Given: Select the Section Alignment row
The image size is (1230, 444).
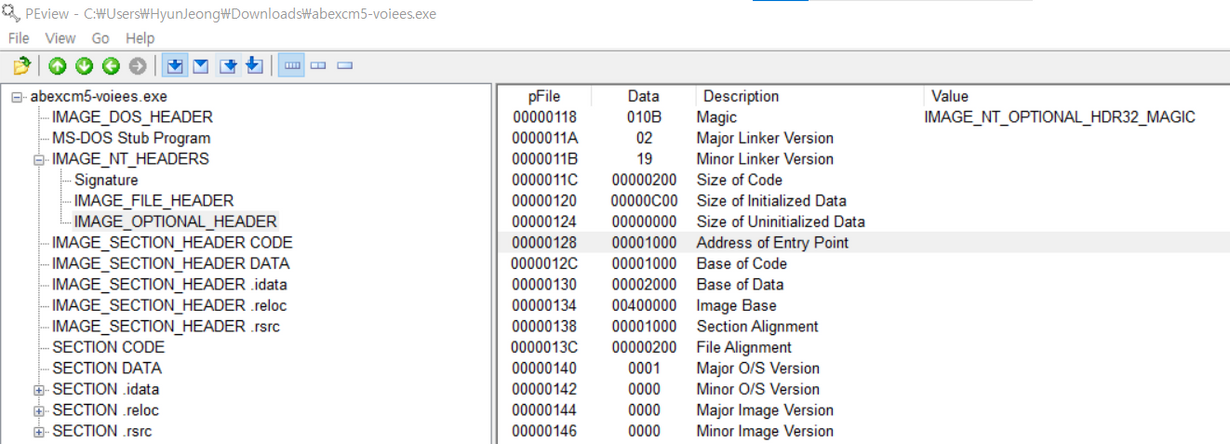Looking at the screenshot, I should (x=864, y=327).
